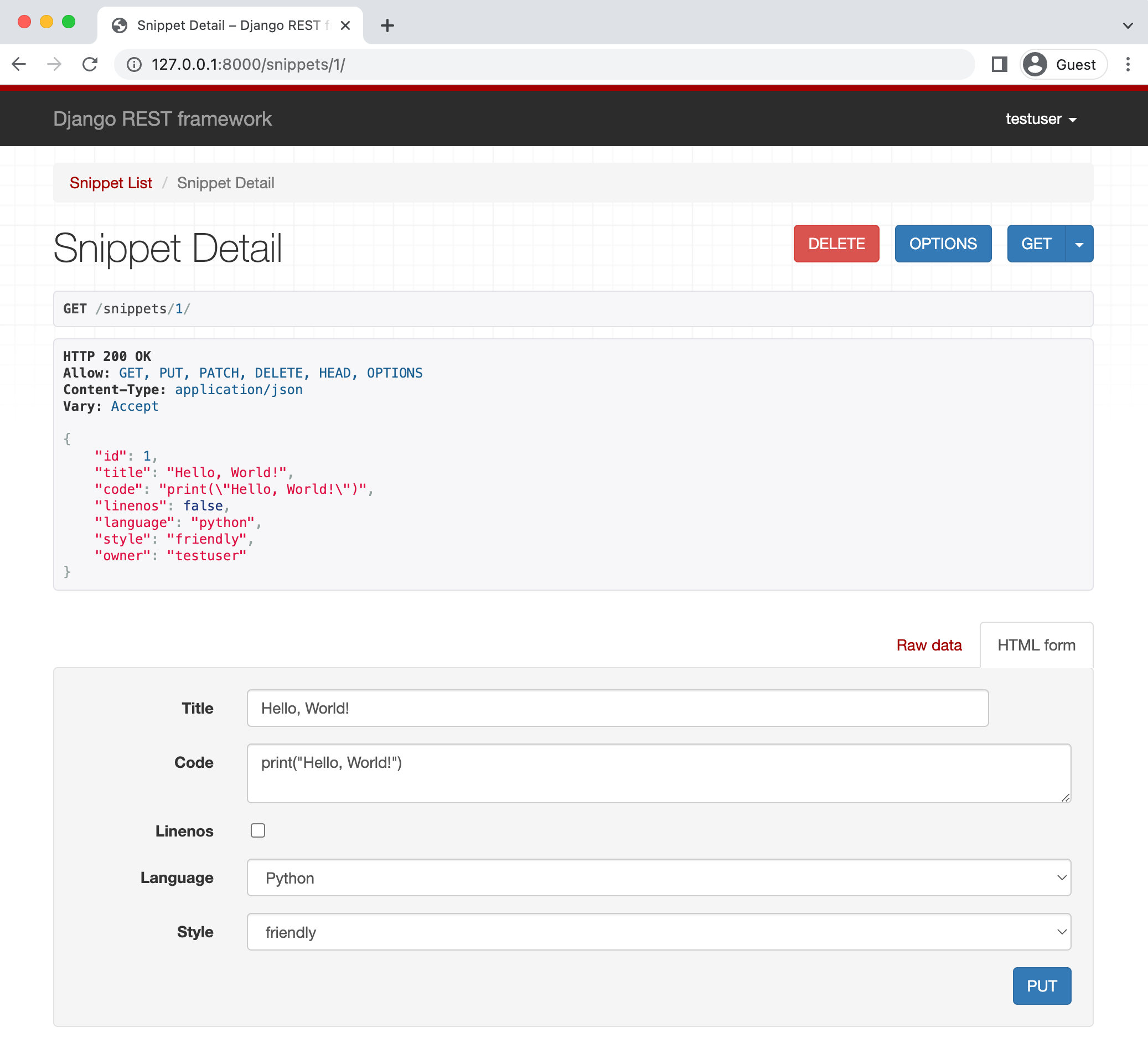Click the browser forward arrow
This screenshot has width=1148, height=1043.
pos(54,64)
